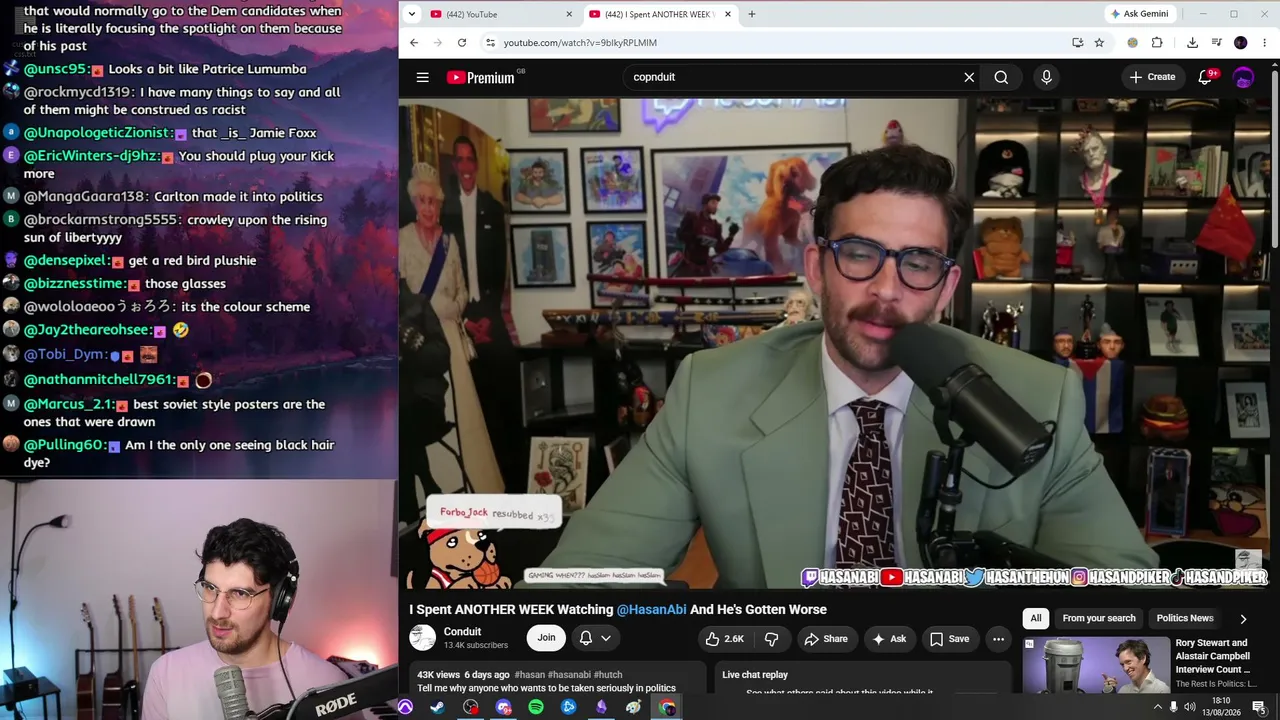This screenshot has height=720, width=1280.
Task: Clear the YouTube search box text
Action: tap(969, 77)
